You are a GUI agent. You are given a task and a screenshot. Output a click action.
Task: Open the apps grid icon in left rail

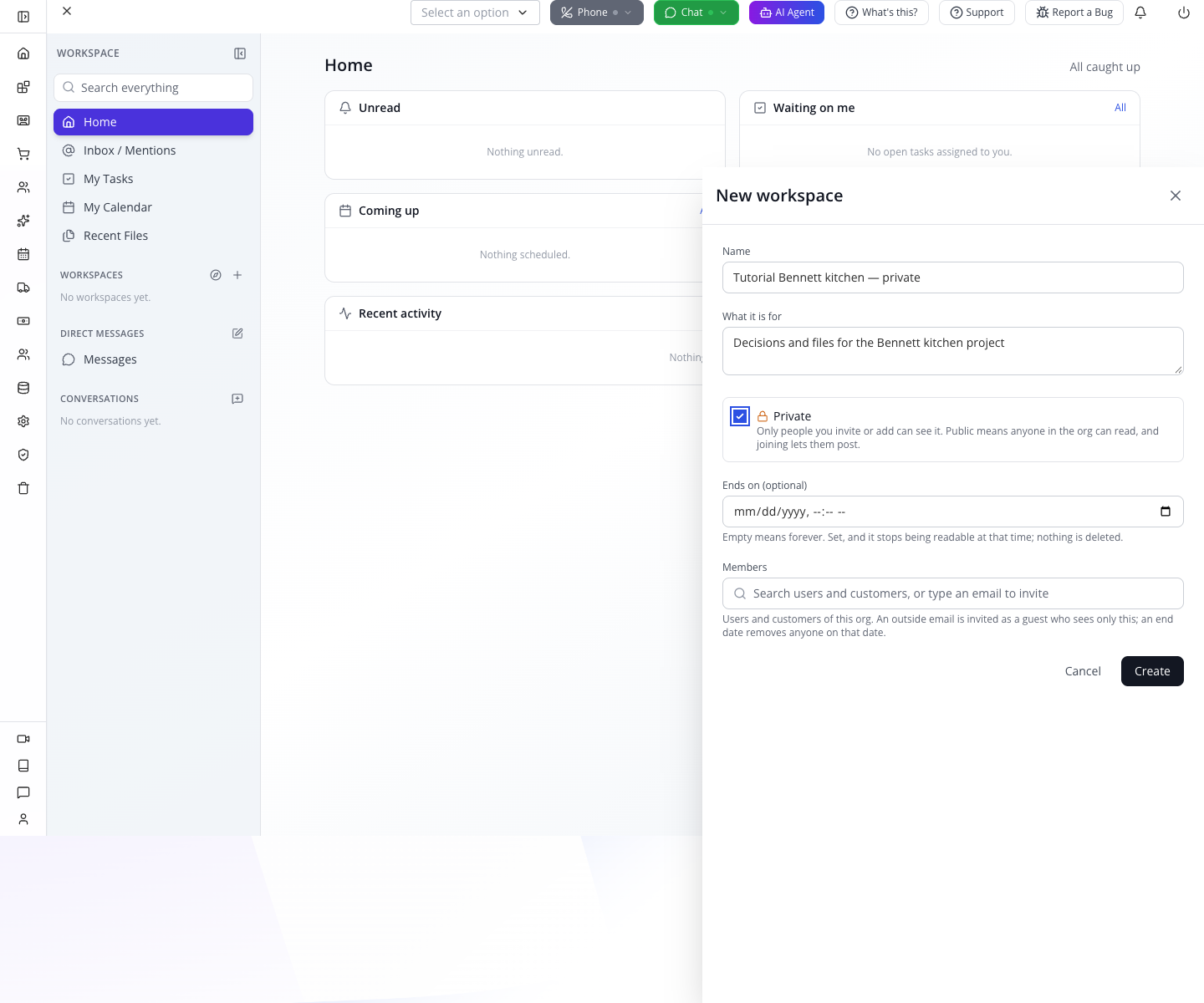(x=23, y=87)
